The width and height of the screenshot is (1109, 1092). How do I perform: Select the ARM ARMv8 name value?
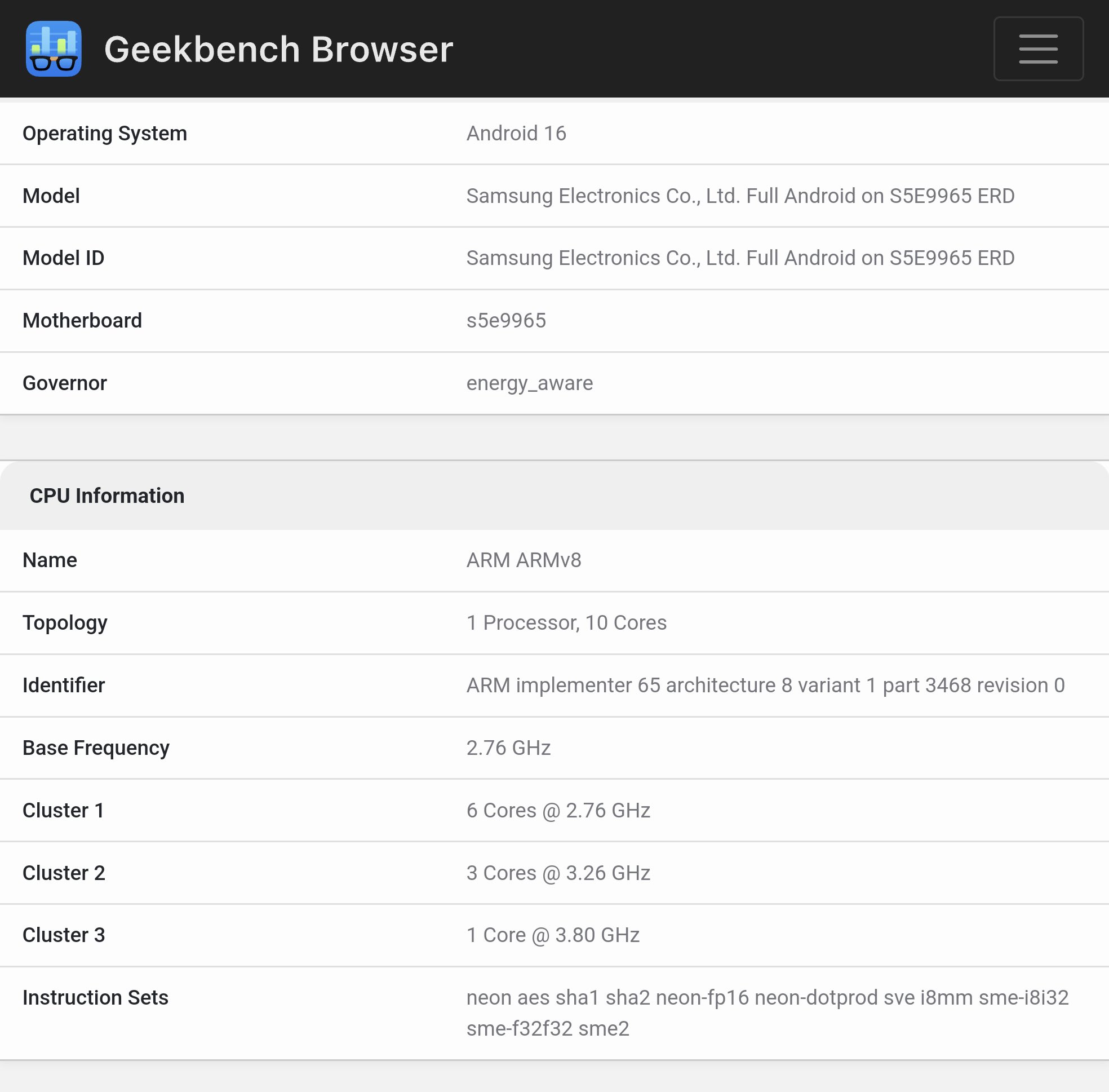coord(524,560)
